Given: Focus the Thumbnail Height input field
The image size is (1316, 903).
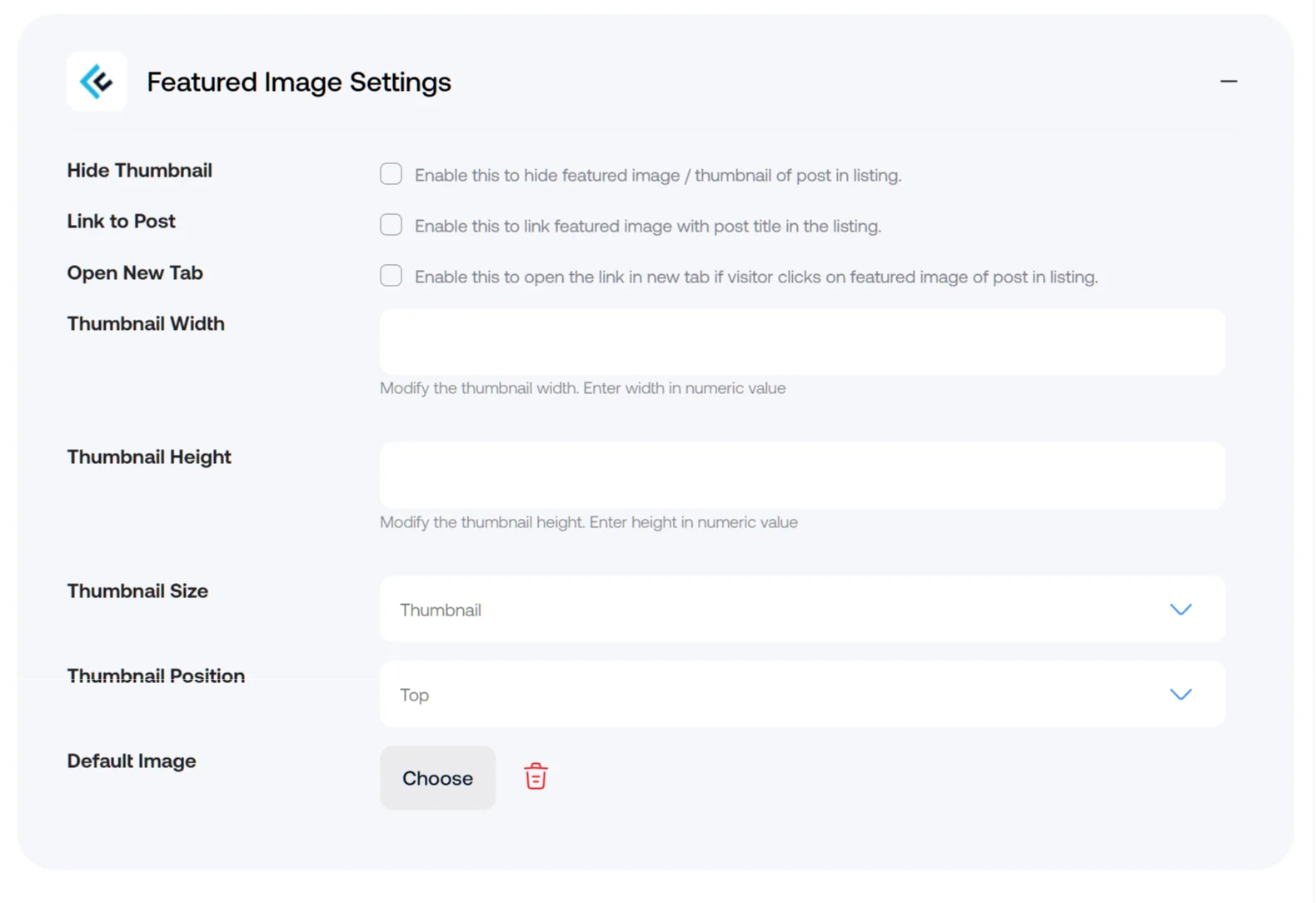Looking at the screenshot, I should [x=802, y=475].
